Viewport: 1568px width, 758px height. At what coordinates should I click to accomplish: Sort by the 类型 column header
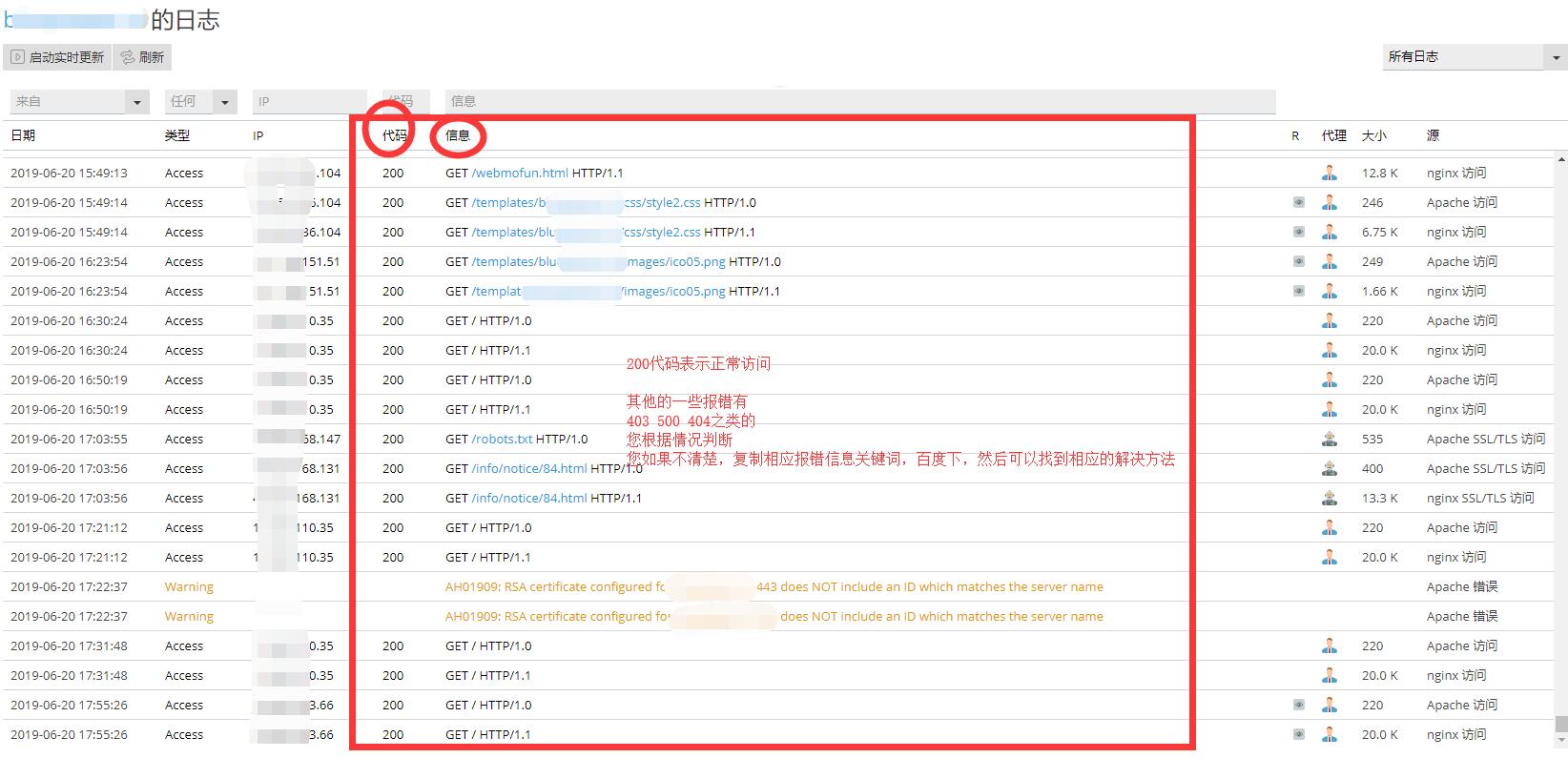tap(177, 135)
